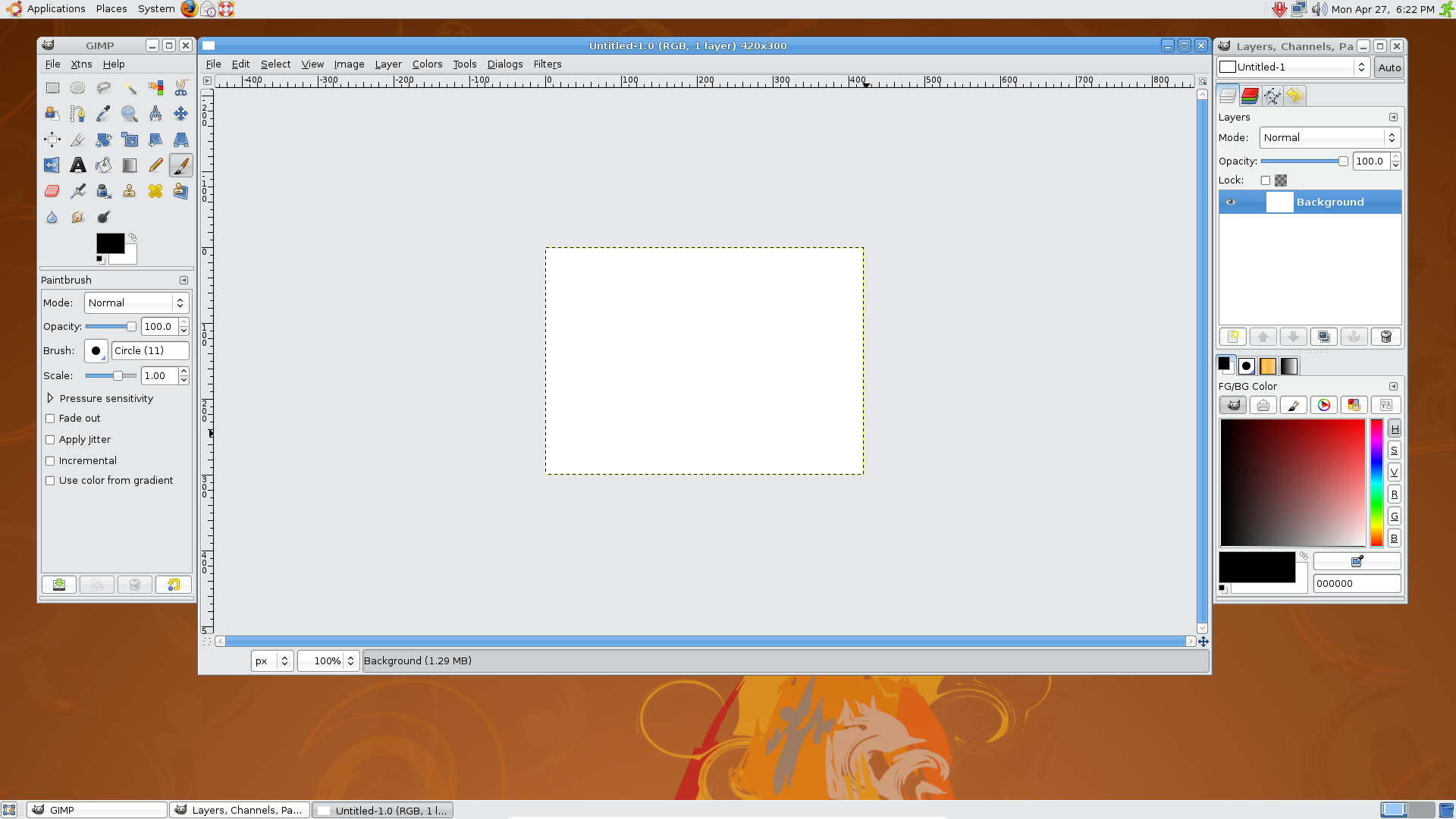
Task: Select the Text tool
Action: point(77,165)
